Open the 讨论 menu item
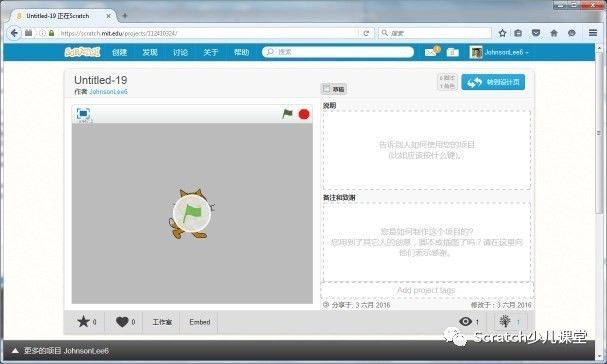The image size is (607, 364). click(180, 52)
